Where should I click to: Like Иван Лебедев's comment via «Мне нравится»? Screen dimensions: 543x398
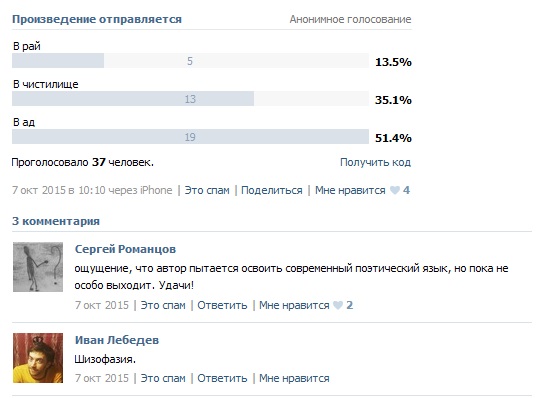[294, 378]
